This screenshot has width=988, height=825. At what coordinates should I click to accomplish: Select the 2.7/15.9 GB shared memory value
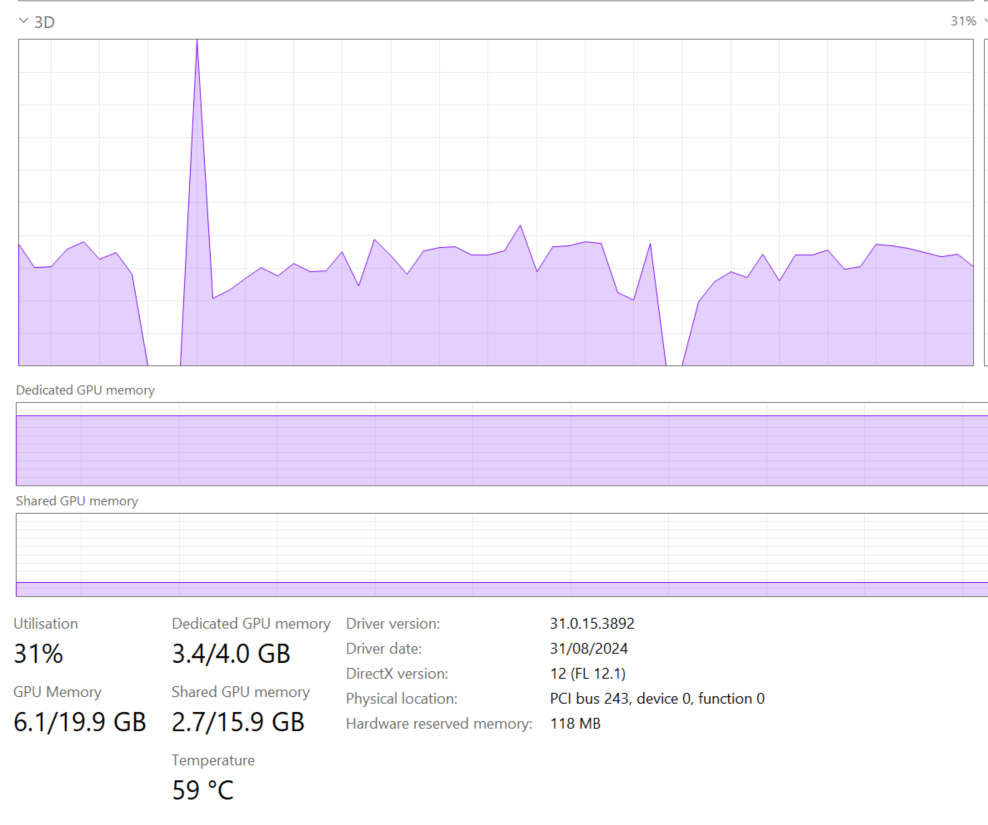pos(238,722)
